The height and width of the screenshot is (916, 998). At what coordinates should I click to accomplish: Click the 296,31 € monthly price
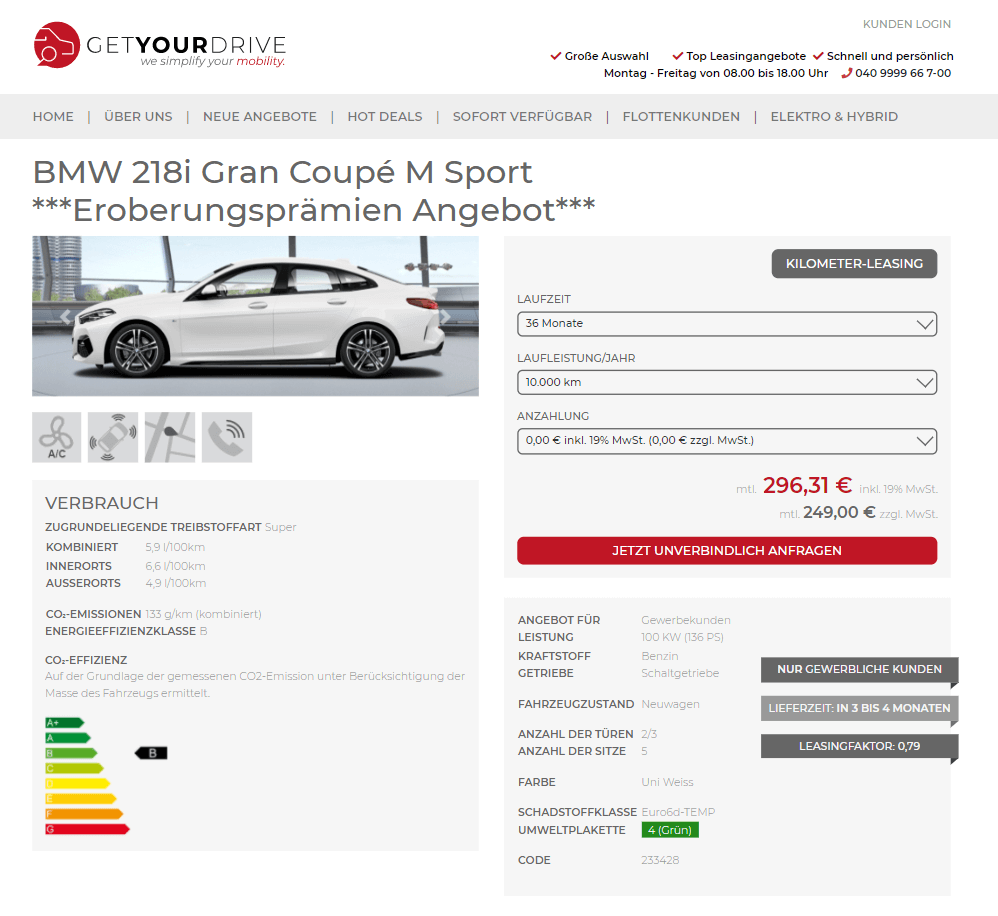point(807,486)
